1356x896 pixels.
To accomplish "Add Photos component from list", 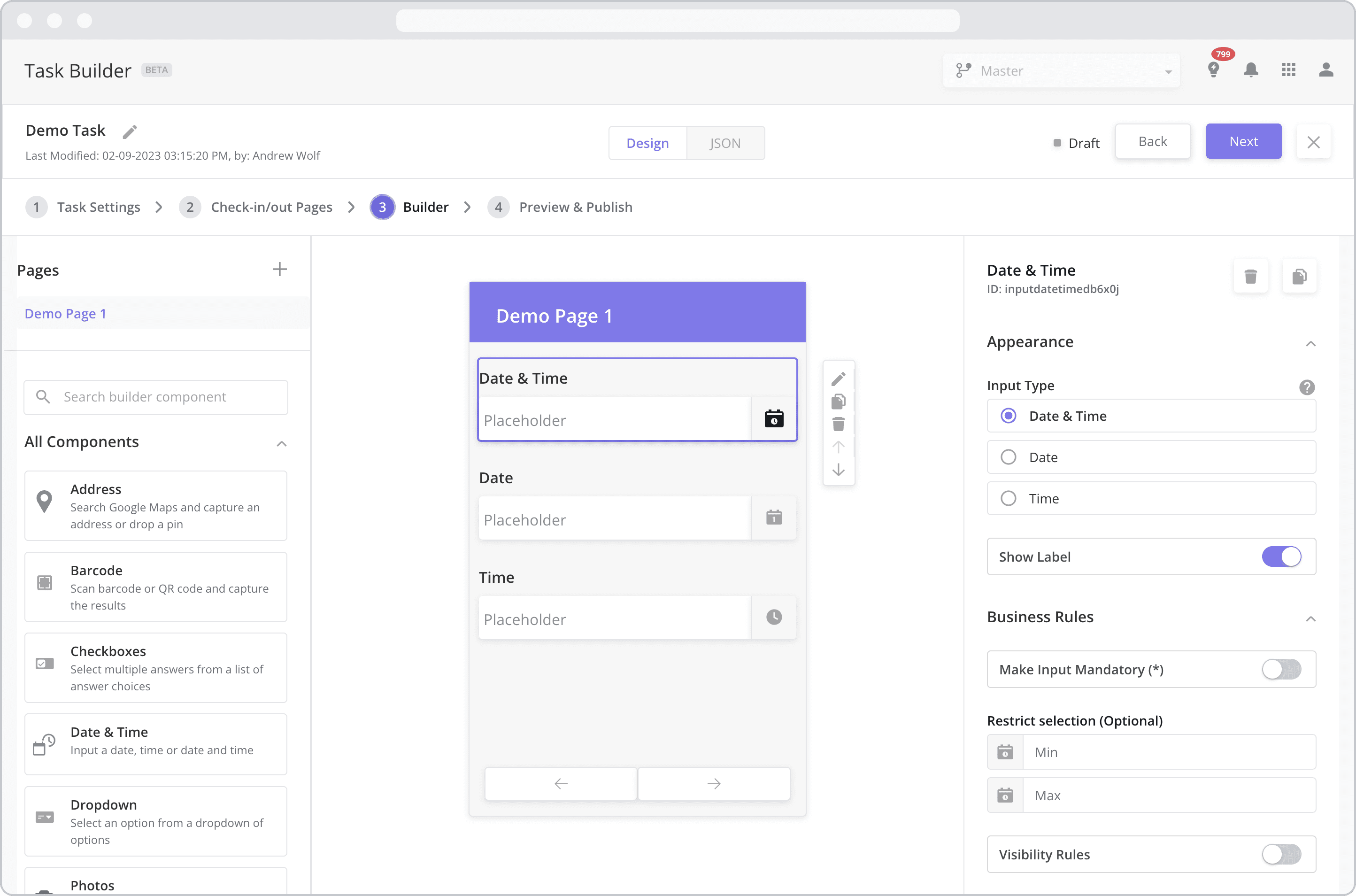I will tap(156, 881).
